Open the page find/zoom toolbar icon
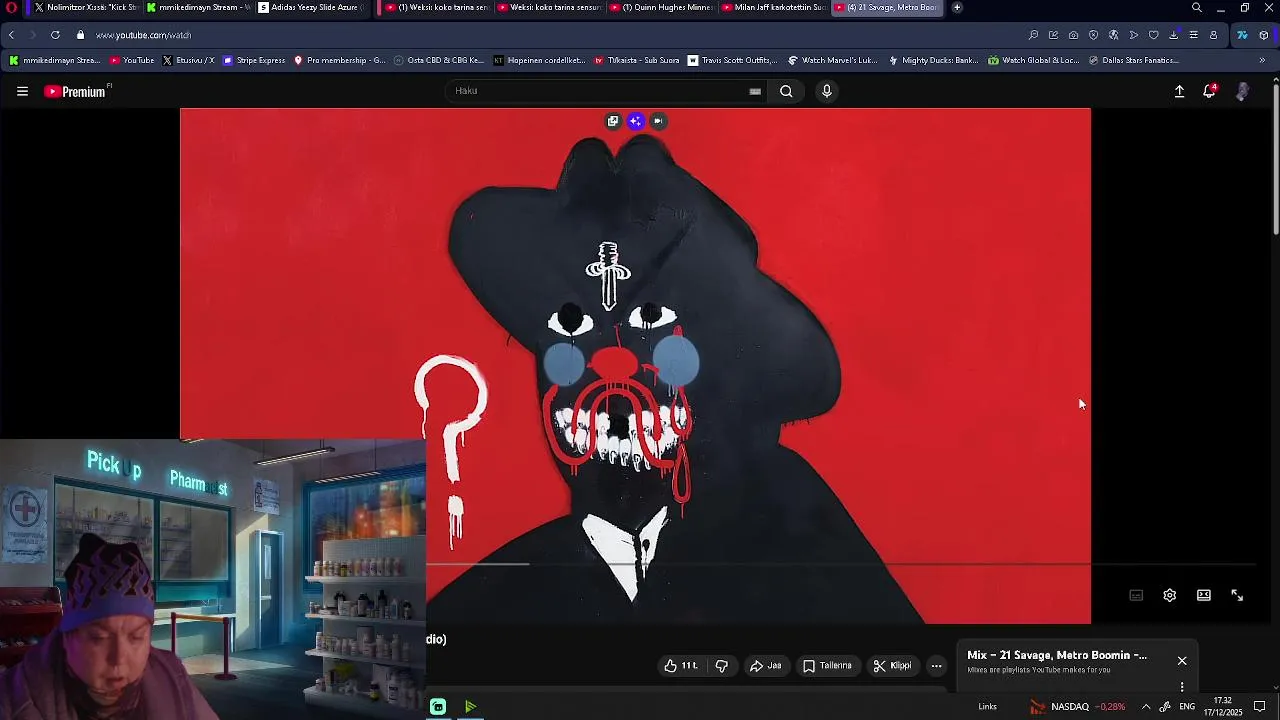 1033,35
